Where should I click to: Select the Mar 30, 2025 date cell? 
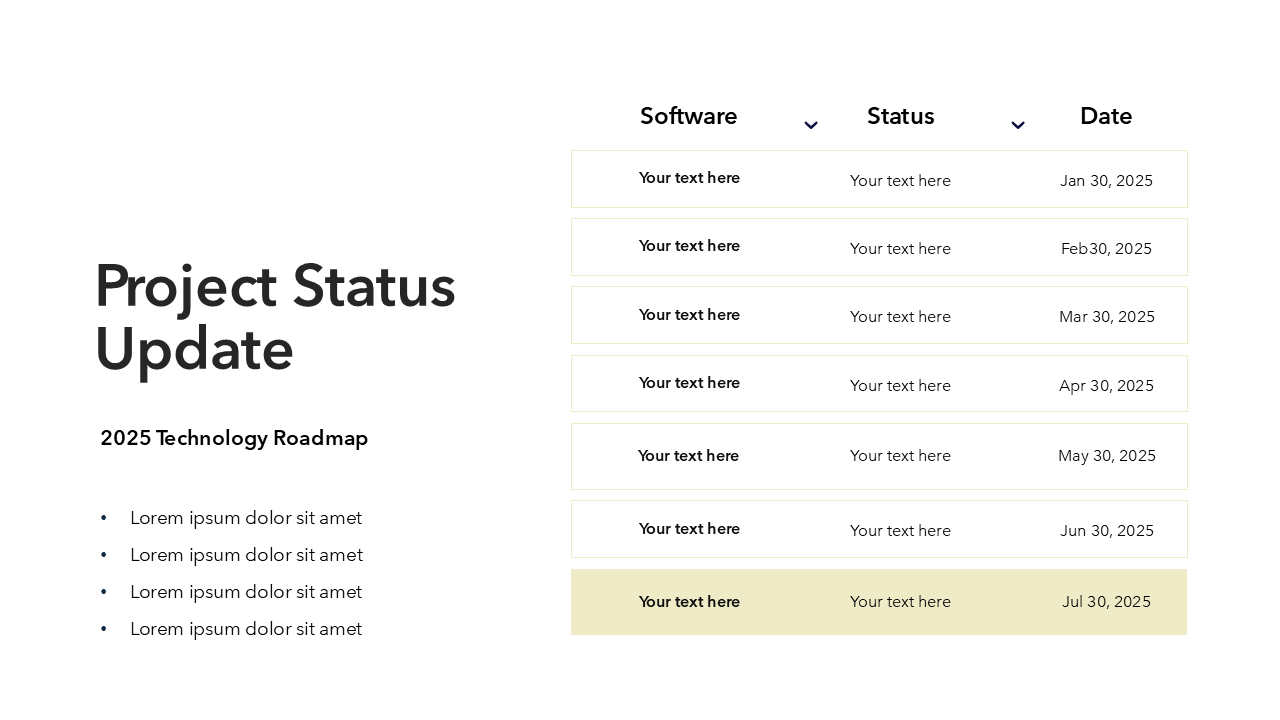click(1106, 317)
